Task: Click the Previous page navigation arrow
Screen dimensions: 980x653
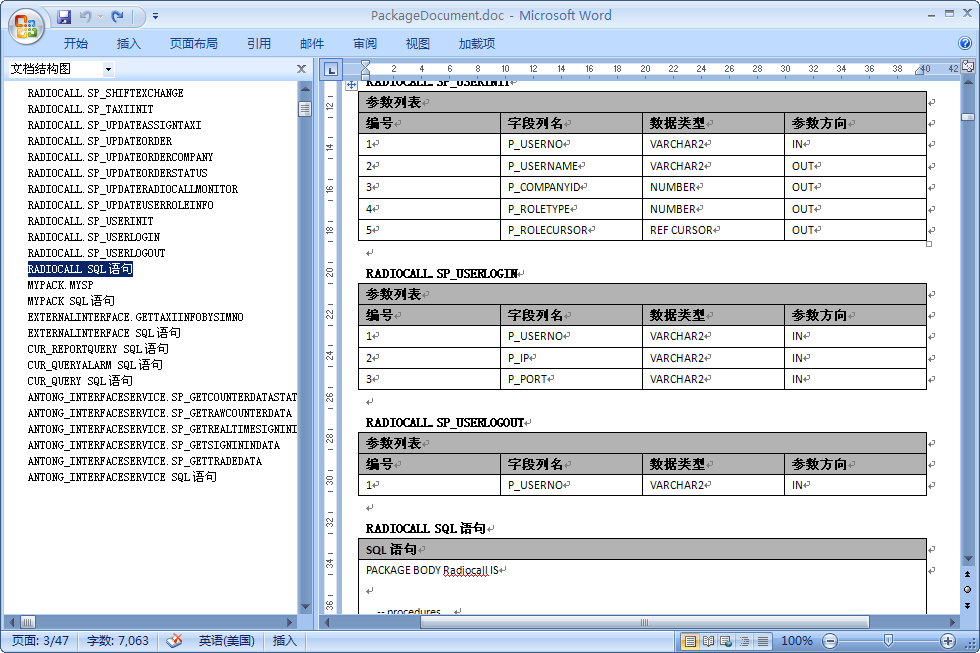Action: click(x=968, y=574)
